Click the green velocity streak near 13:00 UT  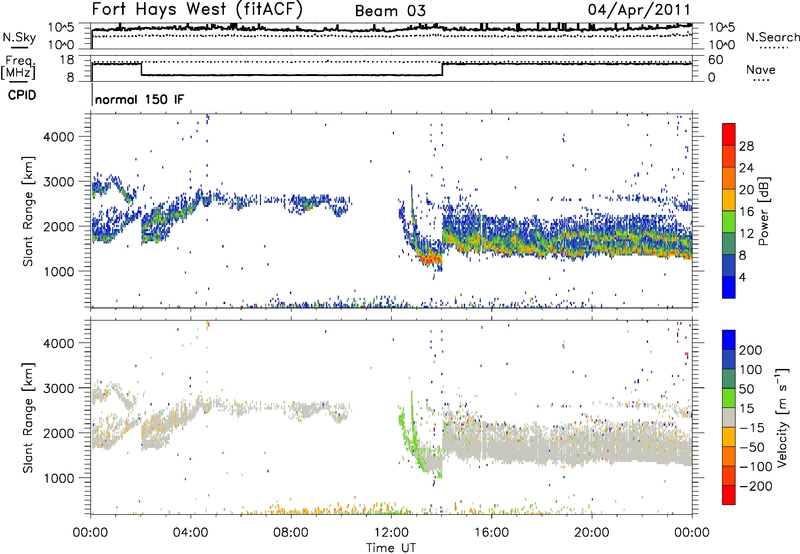tap(412, 429)
